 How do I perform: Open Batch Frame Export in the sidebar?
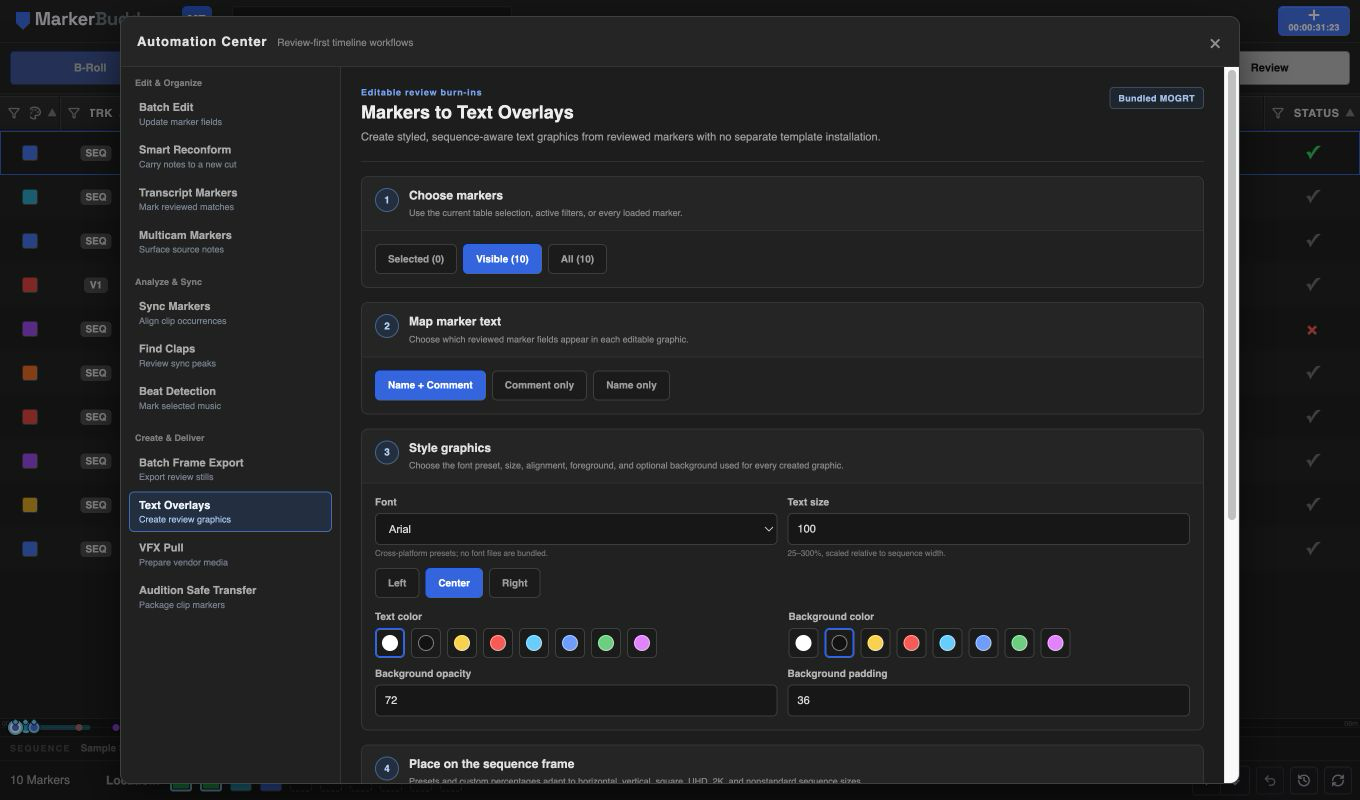pos(230,469)
